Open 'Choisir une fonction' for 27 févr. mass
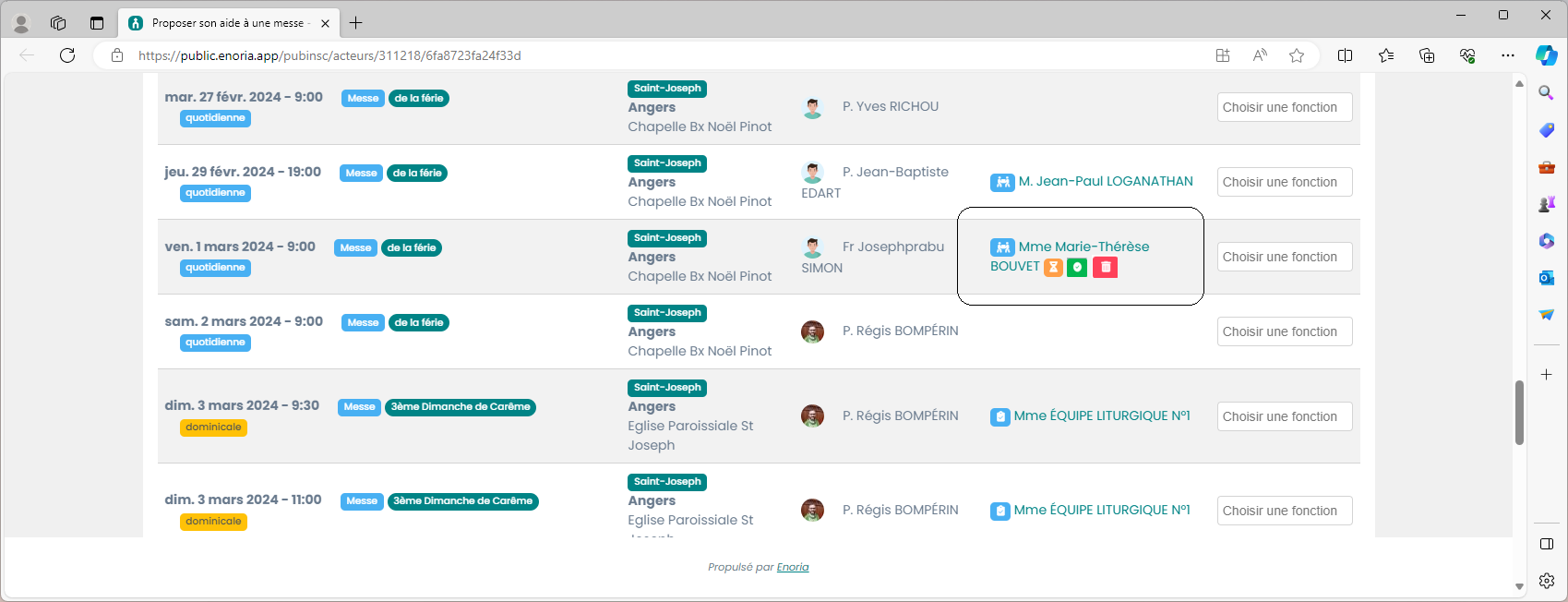 click(x=1284, y=107)
